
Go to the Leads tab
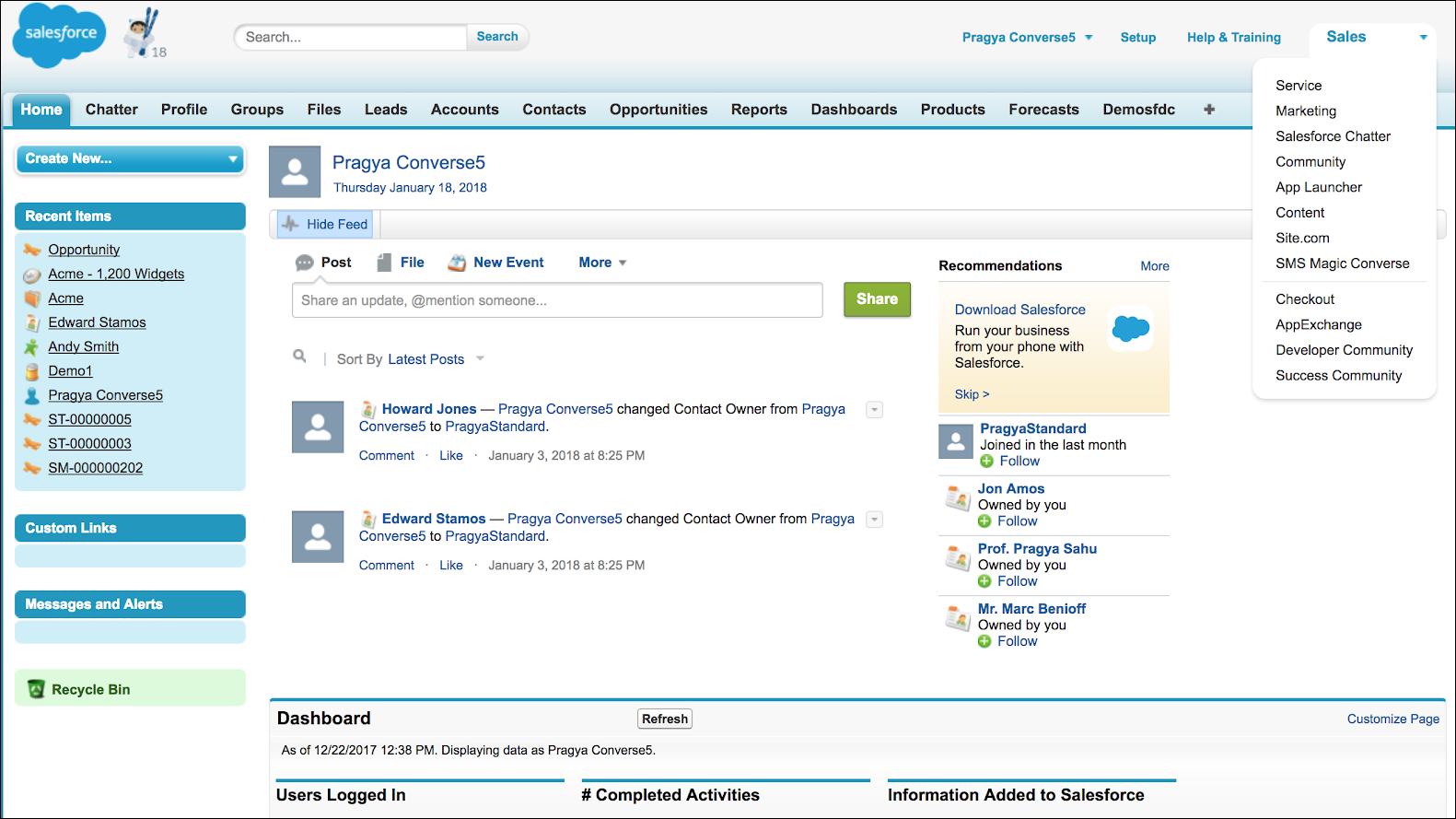tap(386, 109)
